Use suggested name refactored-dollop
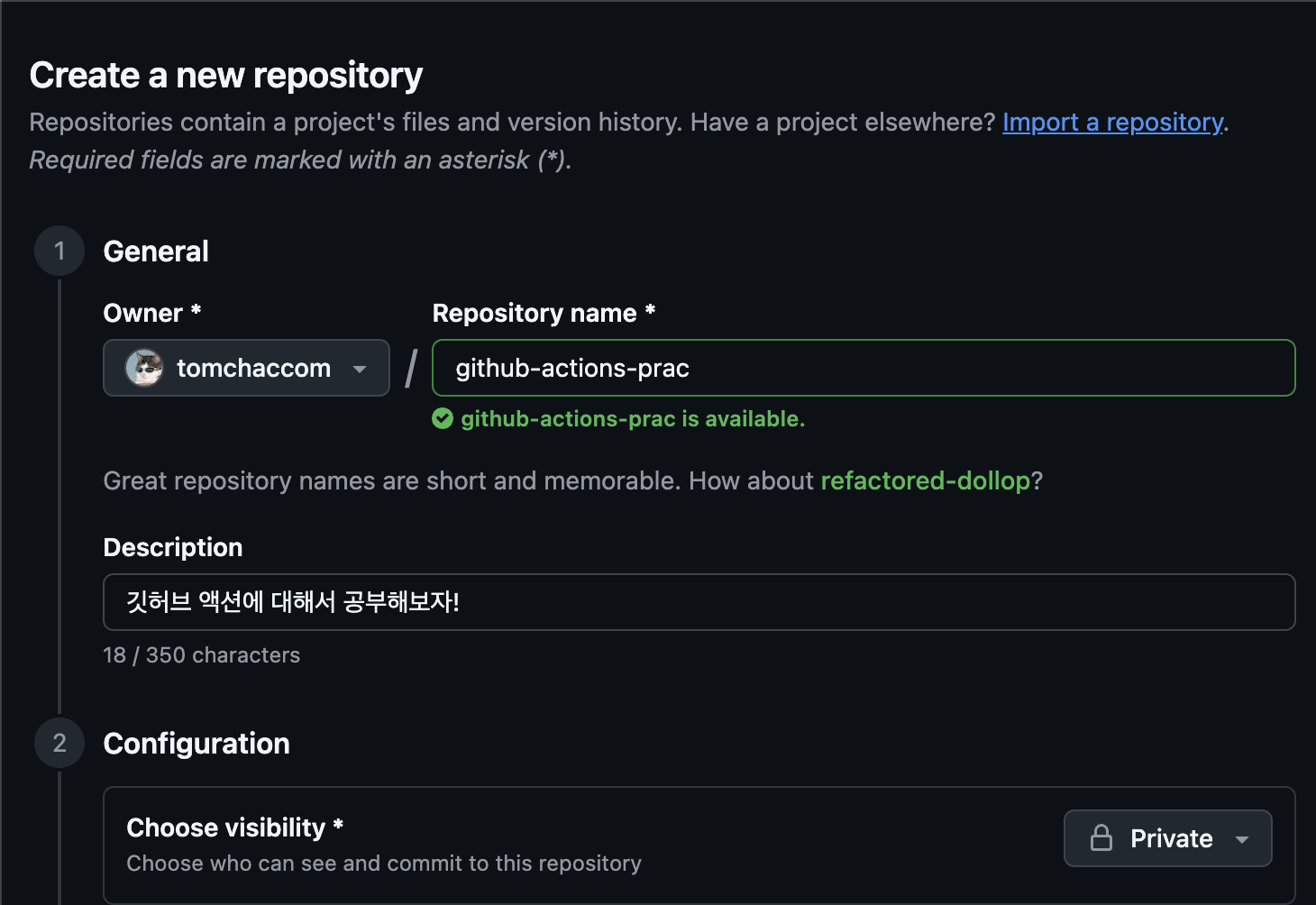Screen dimensions: 1316x905 pyautogui.click(x=925, y=480)
